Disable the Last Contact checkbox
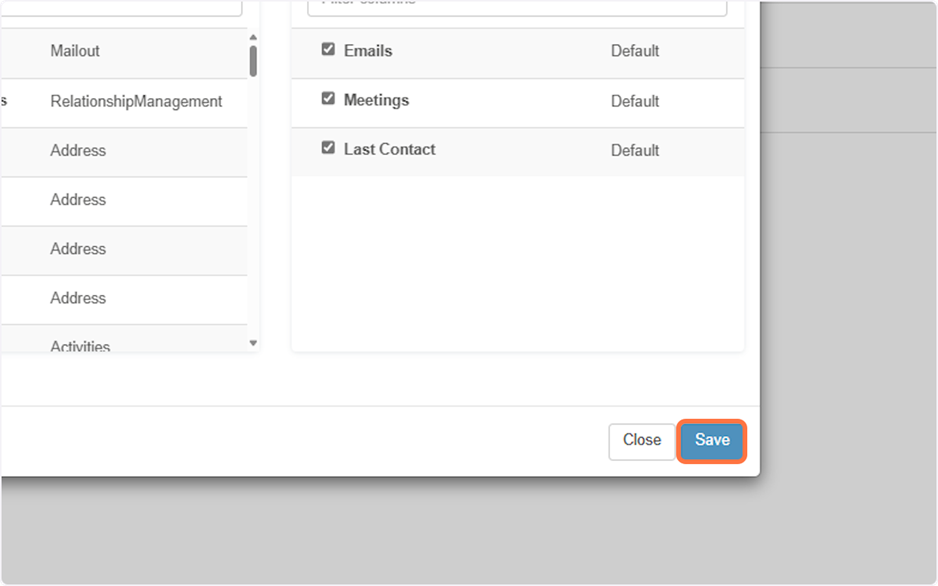Viewport: 938px width, 586px height. 328,148
